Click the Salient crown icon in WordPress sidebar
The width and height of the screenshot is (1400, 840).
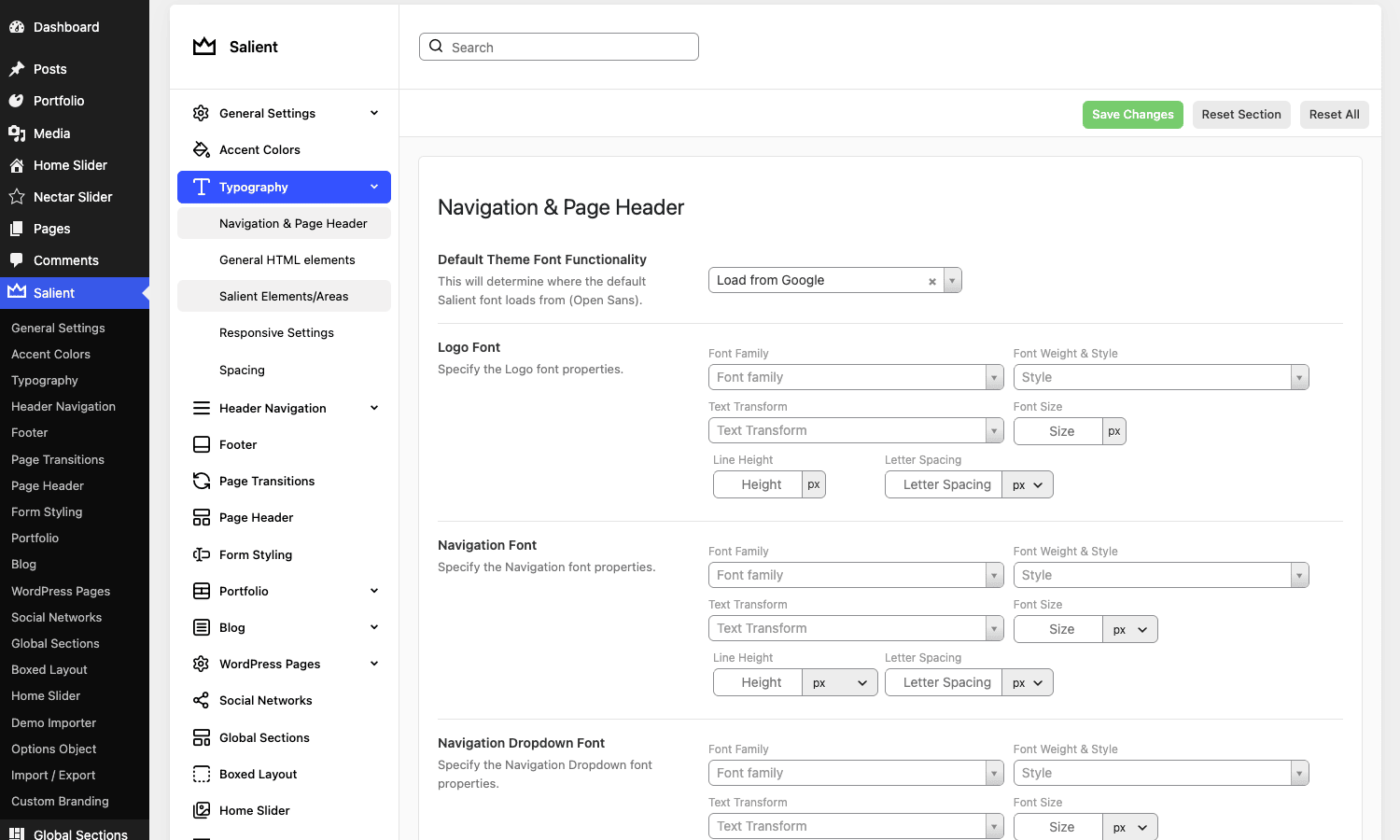17,292
